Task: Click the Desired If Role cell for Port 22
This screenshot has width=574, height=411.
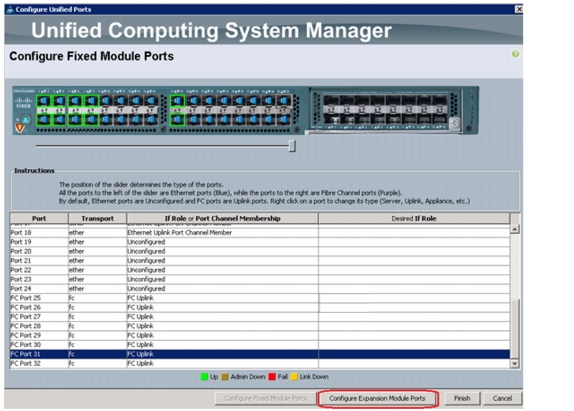Action: coord(414,270)
